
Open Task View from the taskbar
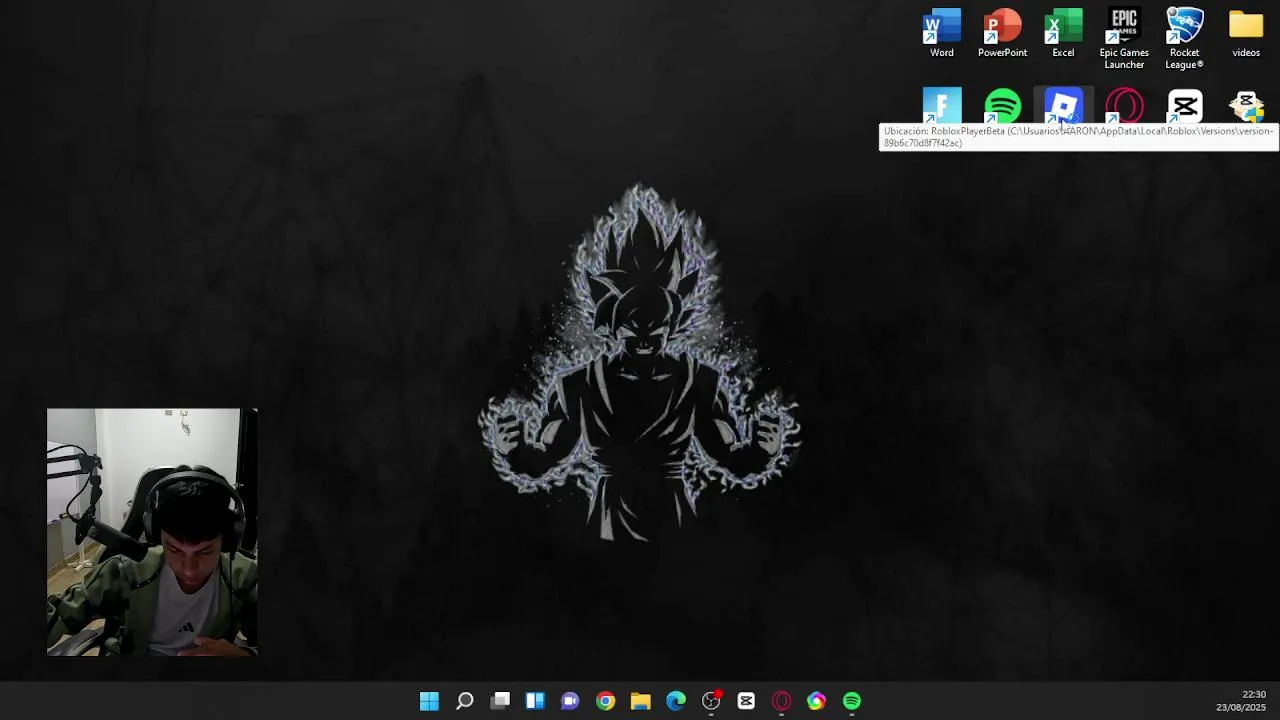pyautogui.click(x=500, y=701)
